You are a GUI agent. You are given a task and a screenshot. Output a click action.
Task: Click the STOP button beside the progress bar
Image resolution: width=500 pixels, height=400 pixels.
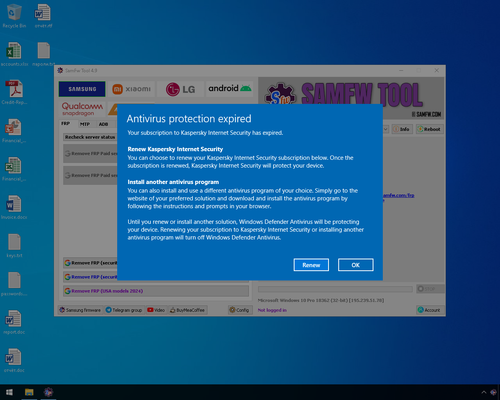pyautogui.click(x=430, y=289)
